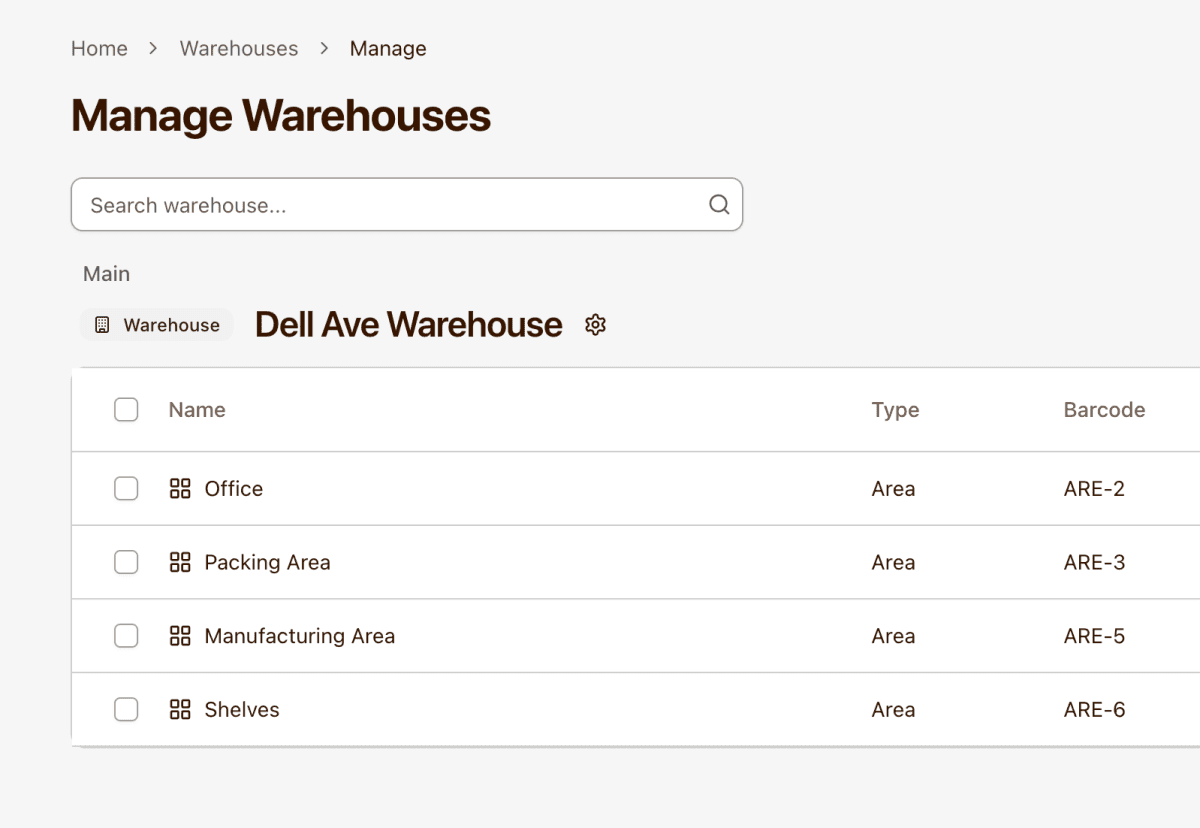Click the Main label above the warehouse

pos(107,274)
